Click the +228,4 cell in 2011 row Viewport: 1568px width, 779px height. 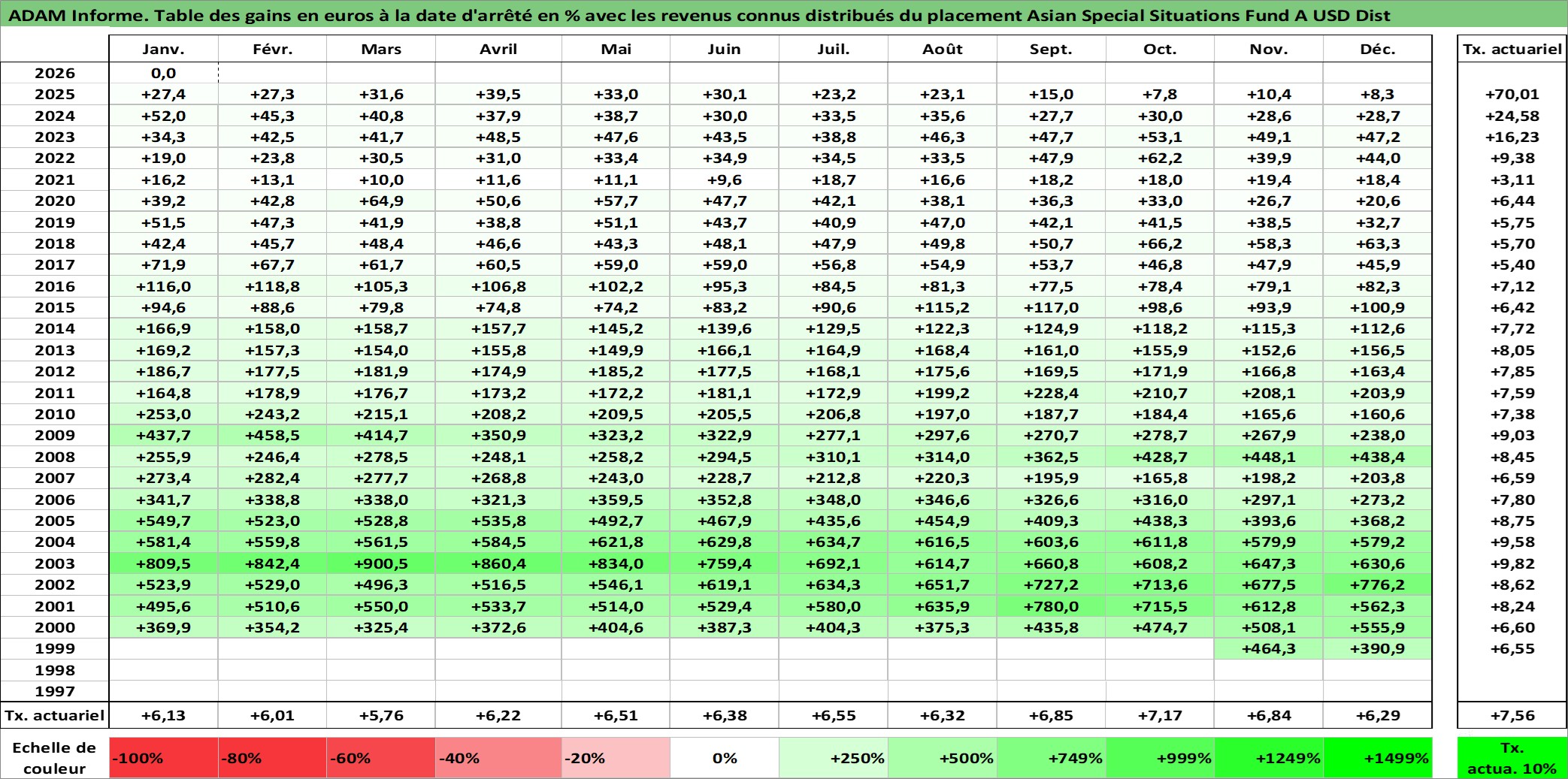1052,393
